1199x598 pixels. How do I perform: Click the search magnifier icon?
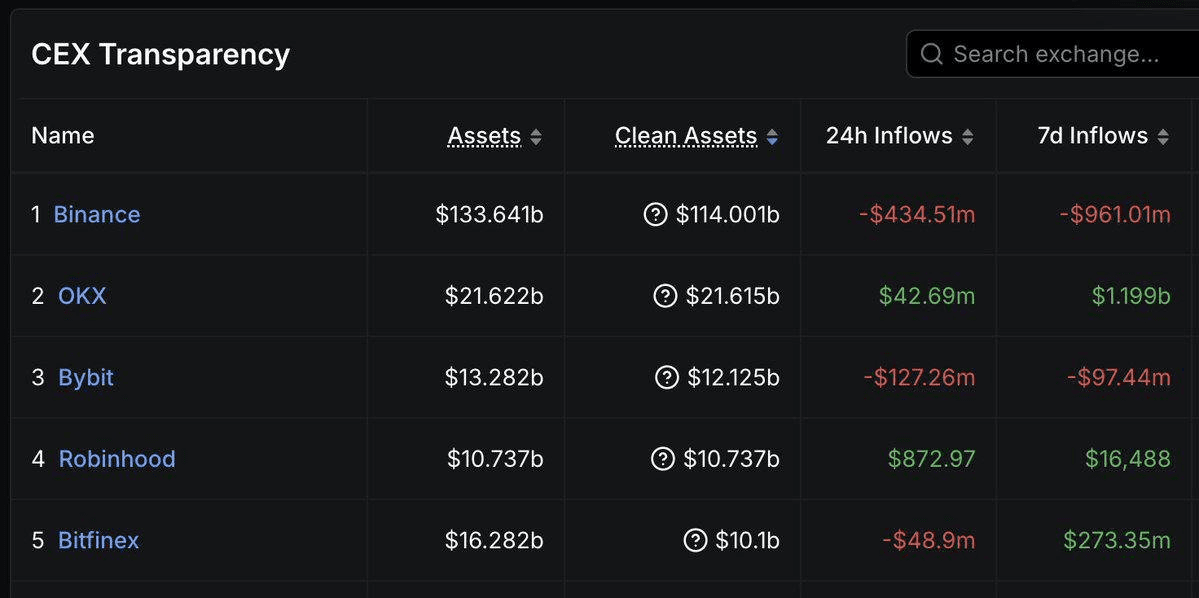click(931, 54)
